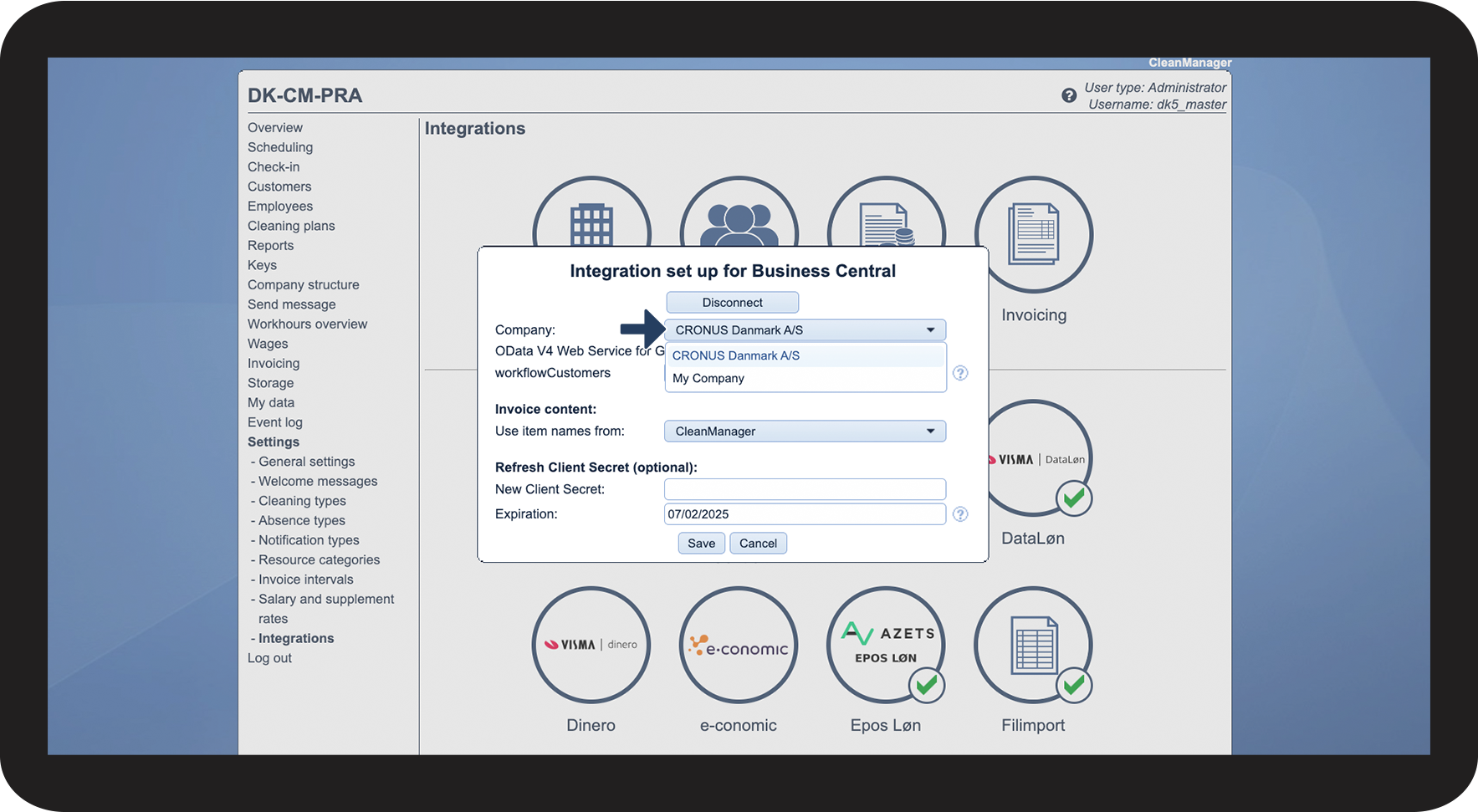1478x812 pixels.
Task: Click the Invoicing integration document icon
Action: (1033, 234)
